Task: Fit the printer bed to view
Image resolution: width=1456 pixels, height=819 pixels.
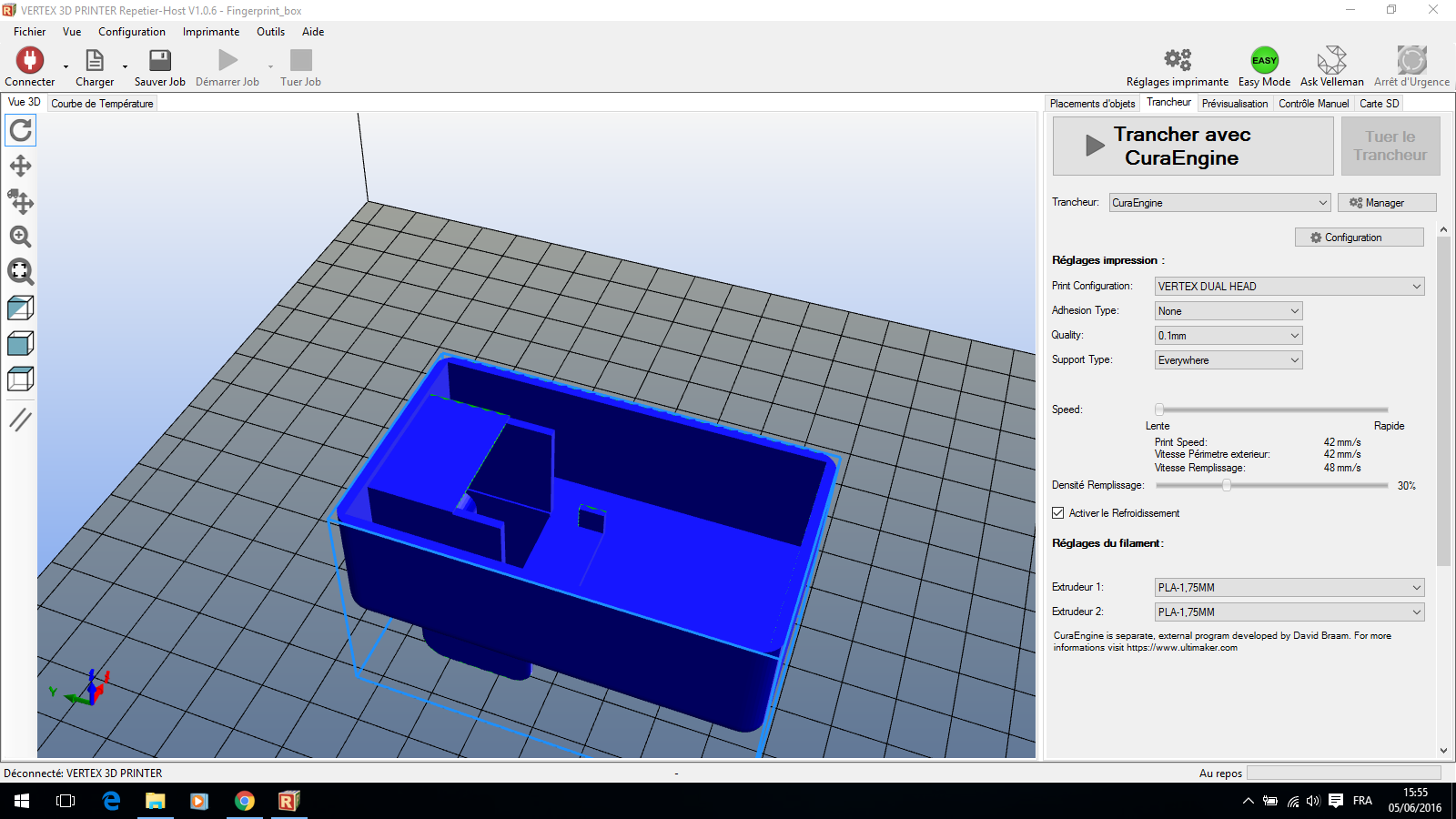Action: pos(20,271)
